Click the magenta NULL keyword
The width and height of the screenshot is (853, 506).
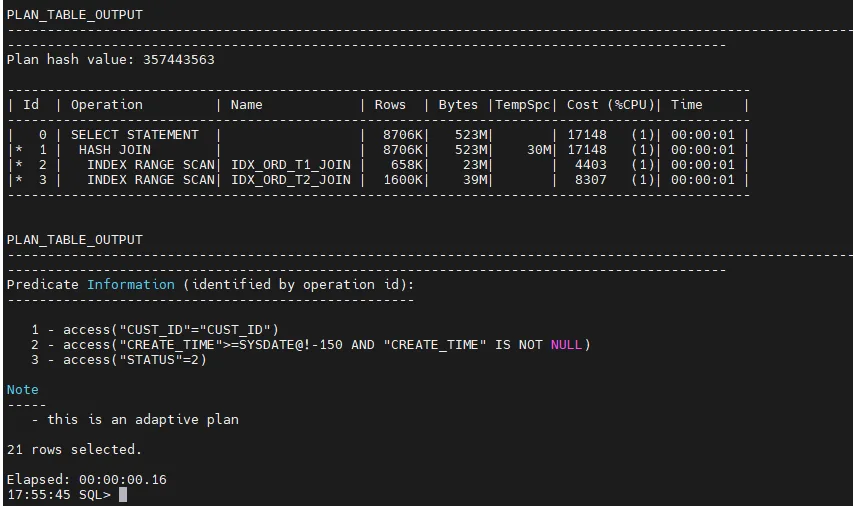[566, 344]
